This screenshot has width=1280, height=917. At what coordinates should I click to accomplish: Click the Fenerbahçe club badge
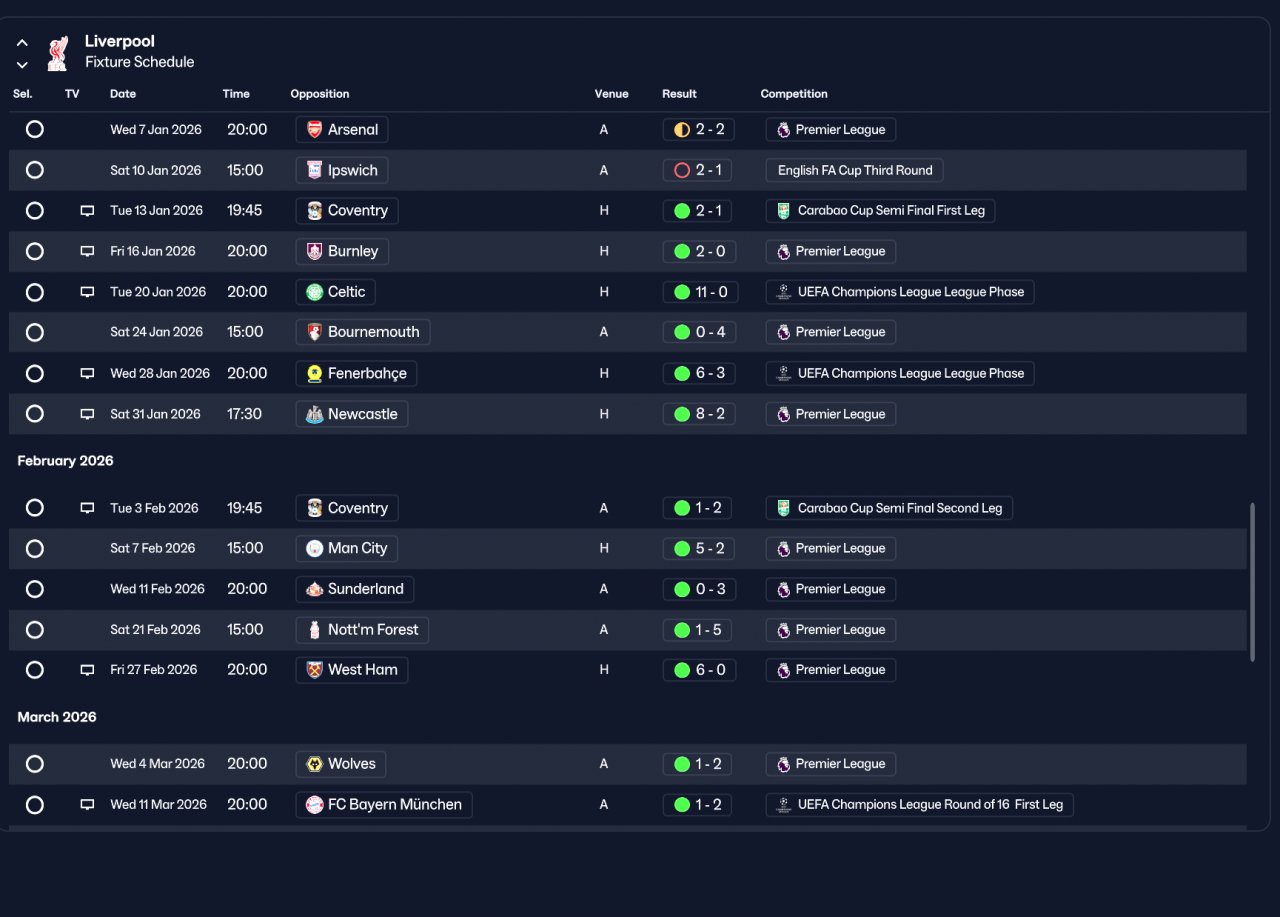pos(314,373)
